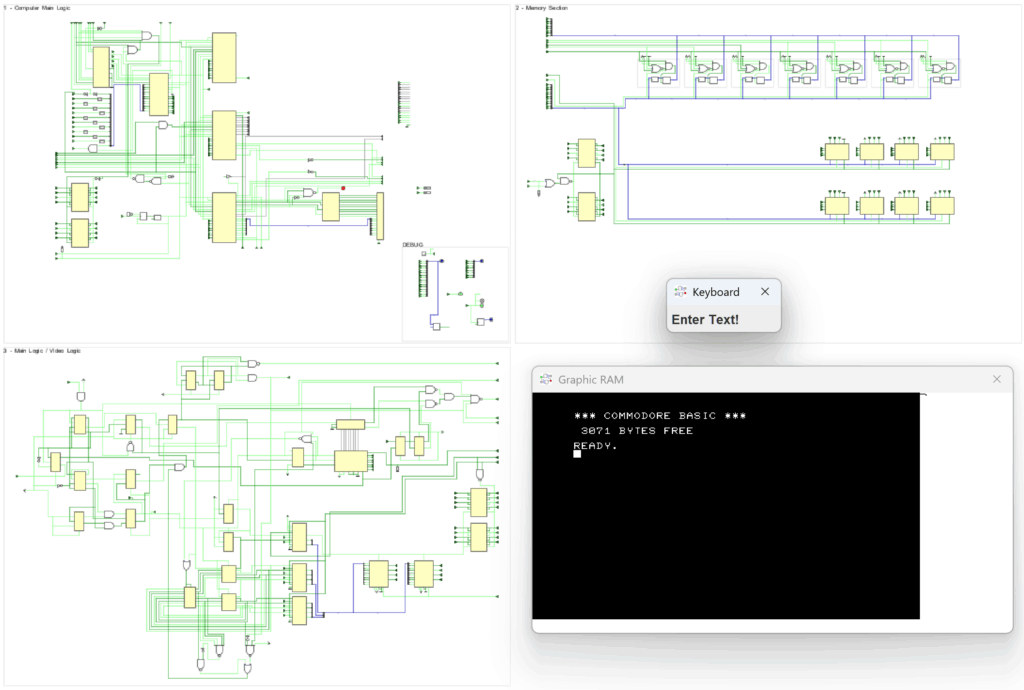Click the 'DEBUG' label in the schematic
This screenshot has width=1024, height=690.
pos(413,245)
